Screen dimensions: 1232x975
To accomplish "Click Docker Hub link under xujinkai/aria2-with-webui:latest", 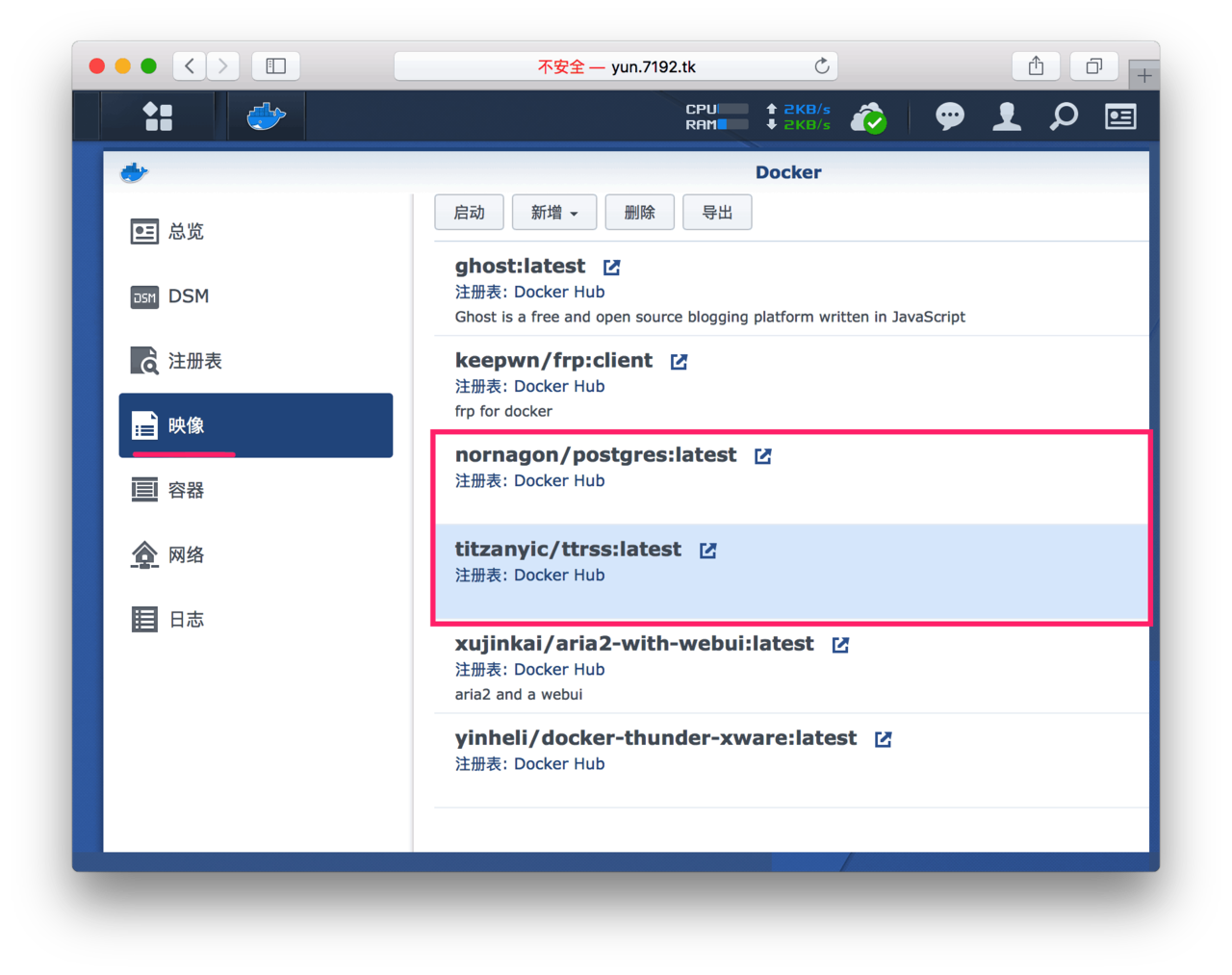I will point(559,669).
